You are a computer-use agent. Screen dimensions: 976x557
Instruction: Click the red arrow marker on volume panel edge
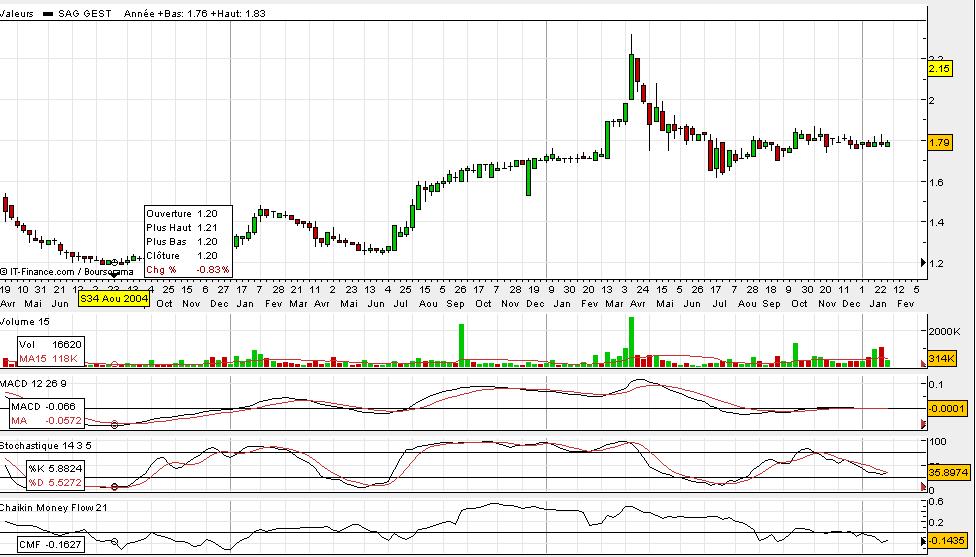click(x=924, y=363)
